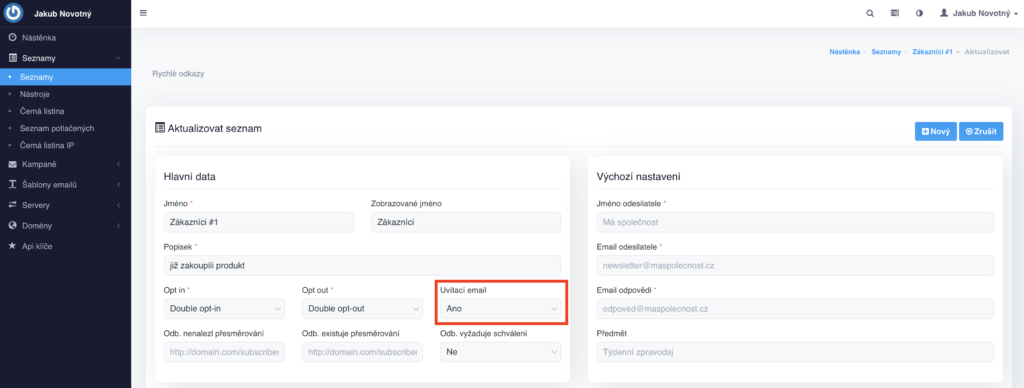Click the app logo icon in sidebar header

coord(14,13)
